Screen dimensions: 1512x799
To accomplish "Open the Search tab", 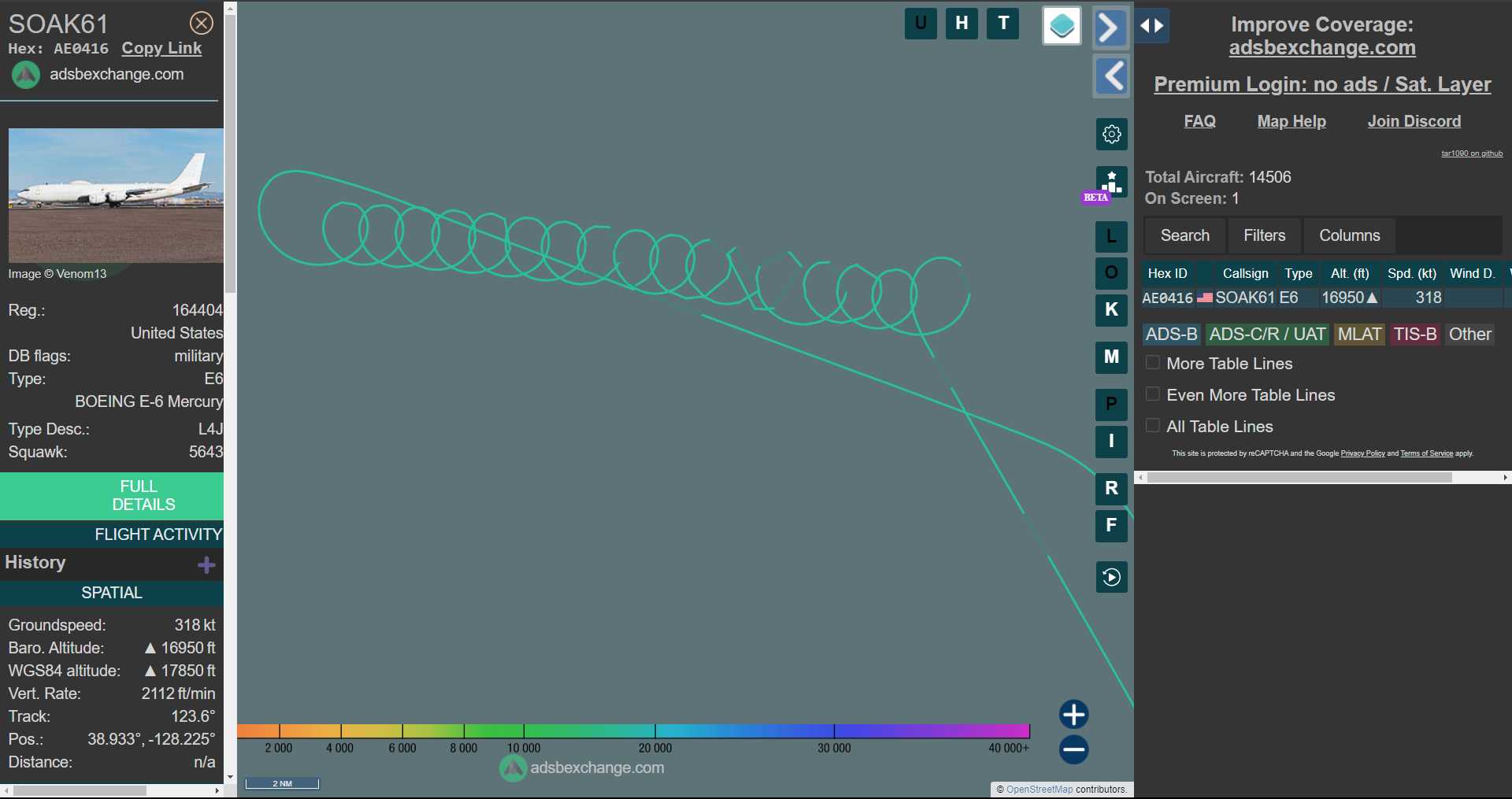I will click(x=1184, y=235).
